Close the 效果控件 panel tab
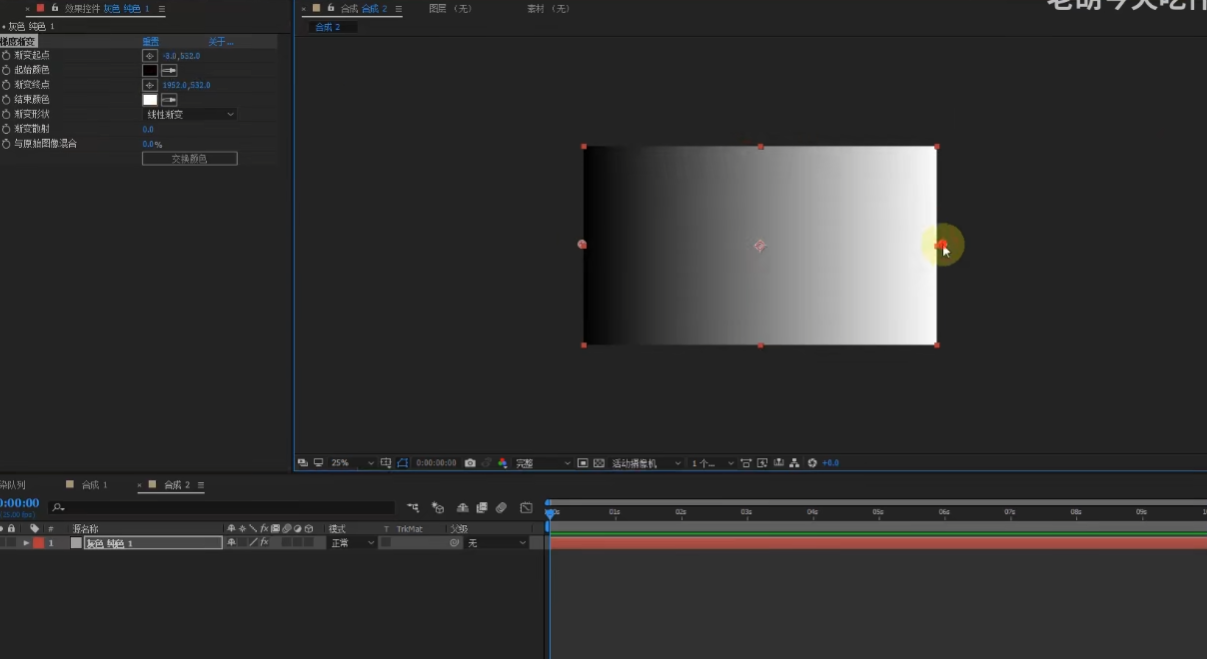The height and width of the screenshot is (659, 1207). tap(27, 9)
